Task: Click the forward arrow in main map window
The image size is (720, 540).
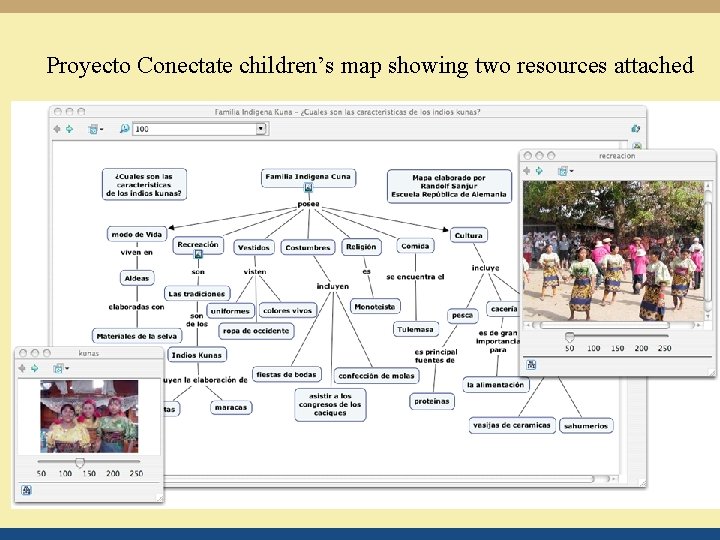Action: (x=69, y=129)
